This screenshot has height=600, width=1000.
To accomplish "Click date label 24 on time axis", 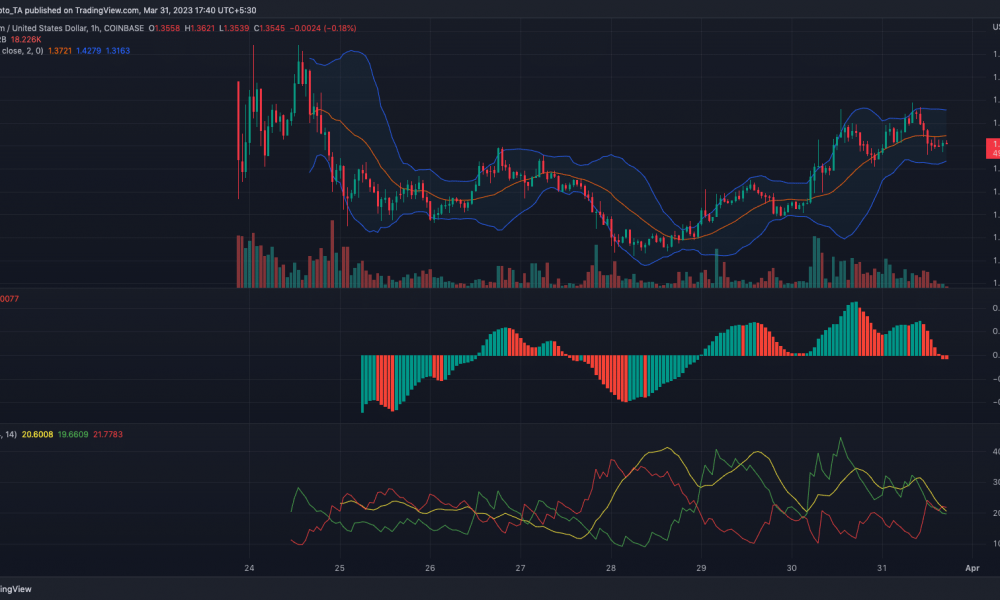I will click(x=249, y=567).
